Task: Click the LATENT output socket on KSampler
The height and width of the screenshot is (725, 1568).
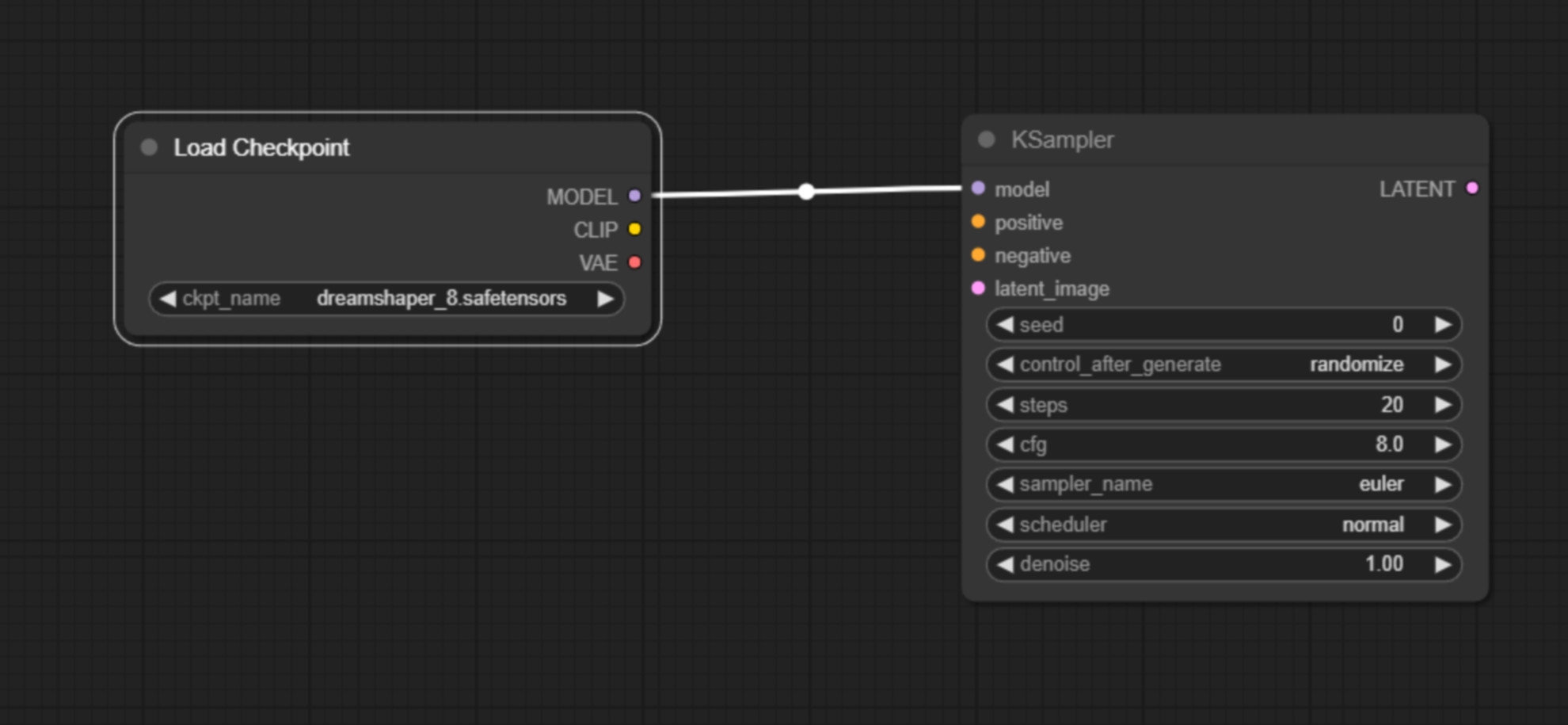Action: [x=1472, y=189]
